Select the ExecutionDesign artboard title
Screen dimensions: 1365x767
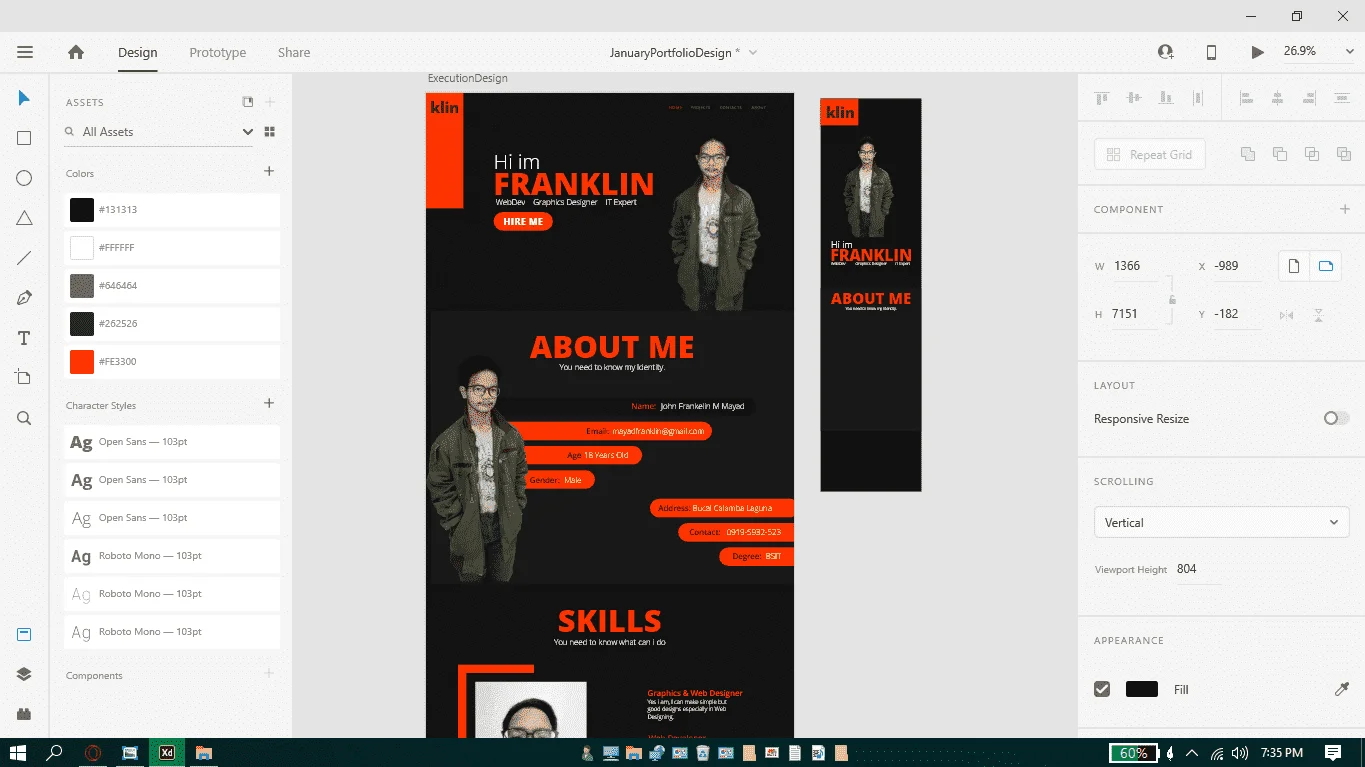pyautogui.click(x=467, y=78)
